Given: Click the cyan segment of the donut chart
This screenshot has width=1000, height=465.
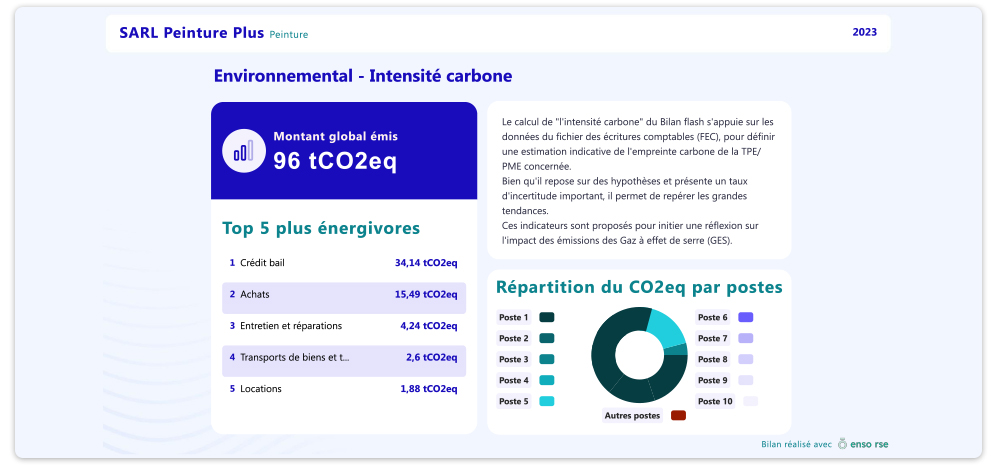Looking at the screenshot, I should click(665, 328).
